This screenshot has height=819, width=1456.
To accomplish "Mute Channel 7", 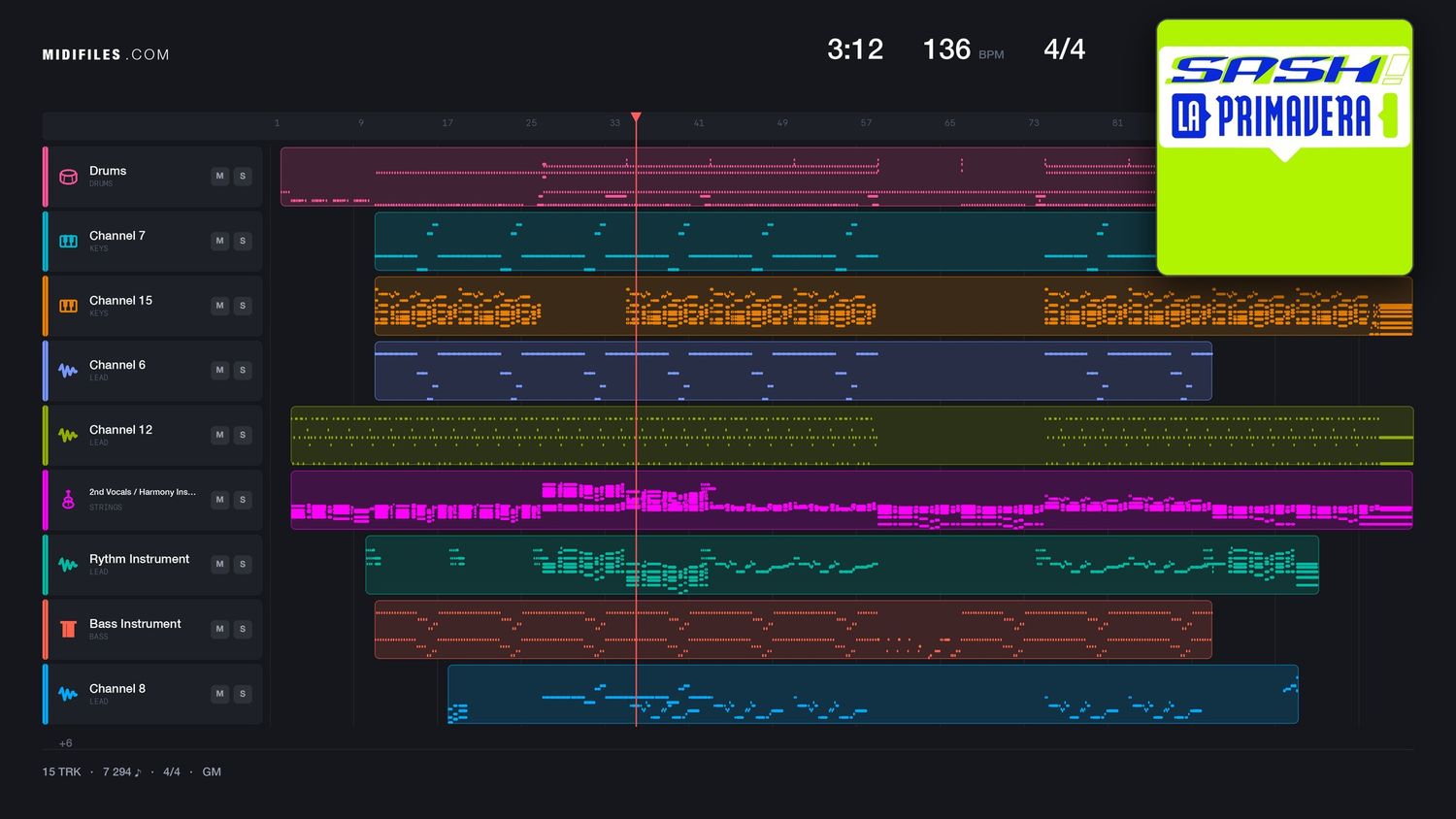I will (x=220, y=241).
